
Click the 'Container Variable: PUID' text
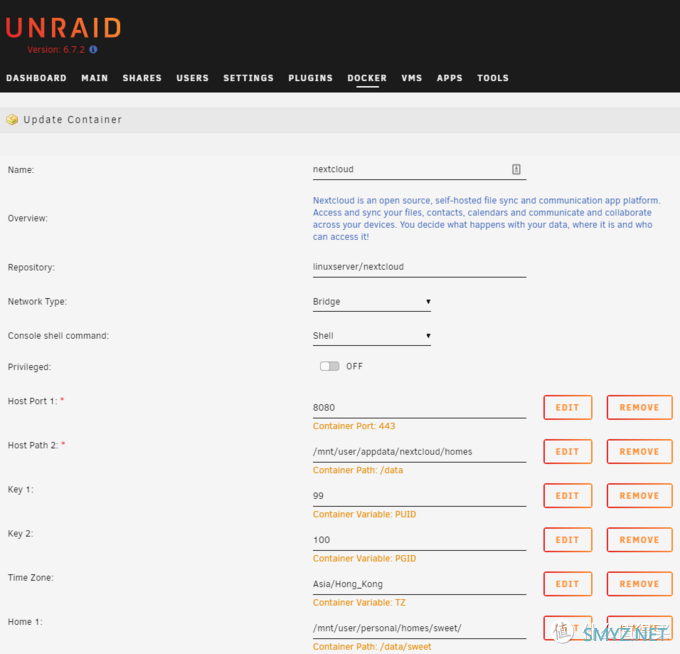[x=364, y=514]
